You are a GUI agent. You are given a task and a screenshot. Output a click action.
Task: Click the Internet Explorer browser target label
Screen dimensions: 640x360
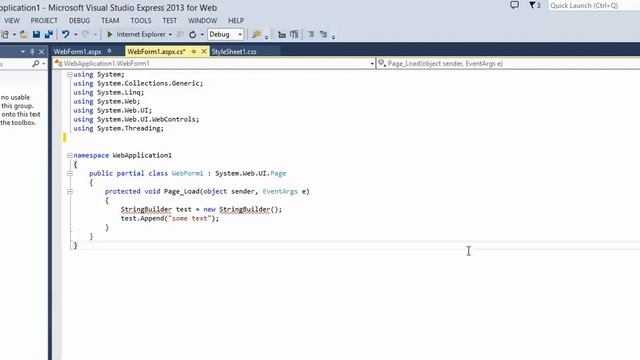click(x=141, y=34)
